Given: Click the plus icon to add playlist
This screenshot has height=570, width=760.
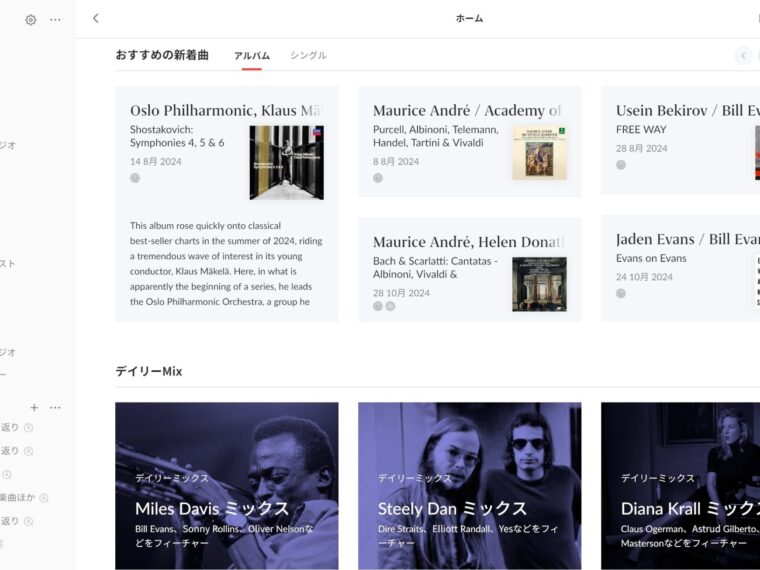Looking at the screenshot, I should click(x=34, y=407).
